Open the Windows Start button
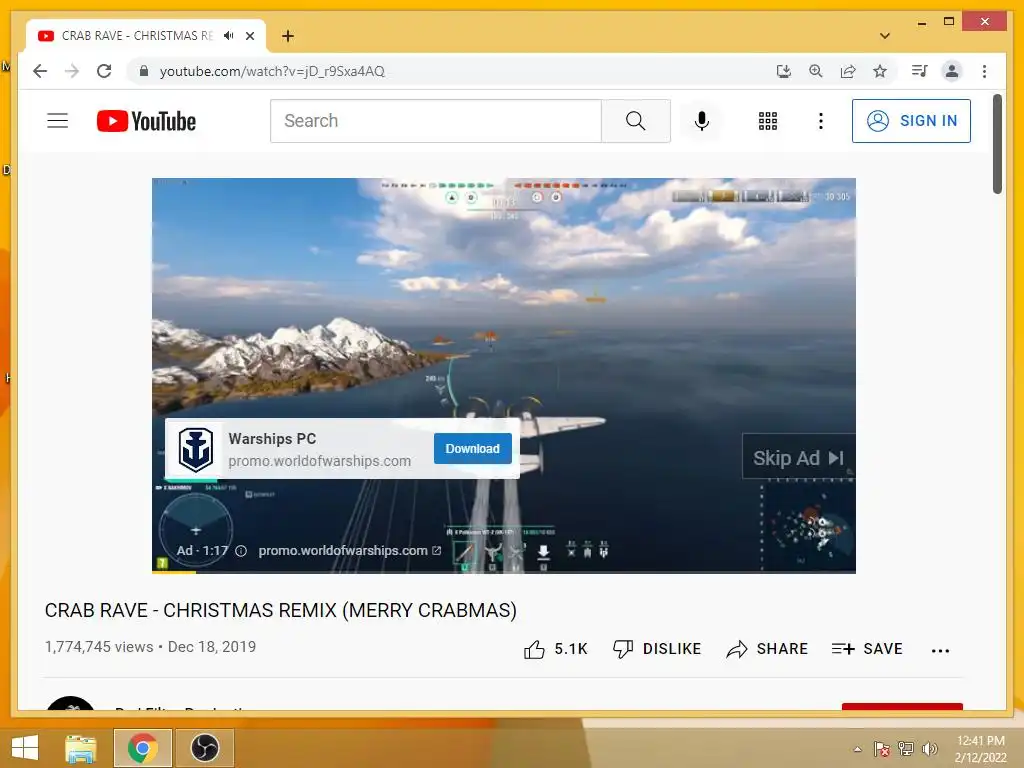The image size is (1024, 768). tap(25, 748)
